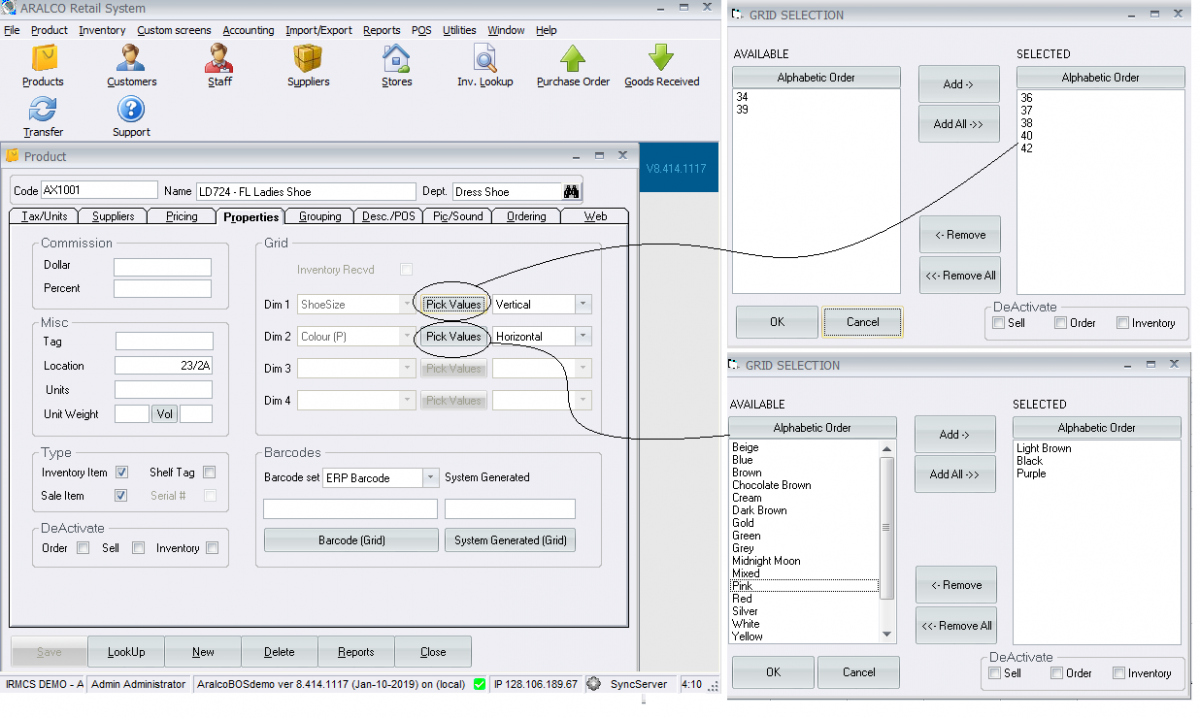This screenshot has height=718, width=1200.
Task: Click the LookUp button
Action: coord(127,652)
